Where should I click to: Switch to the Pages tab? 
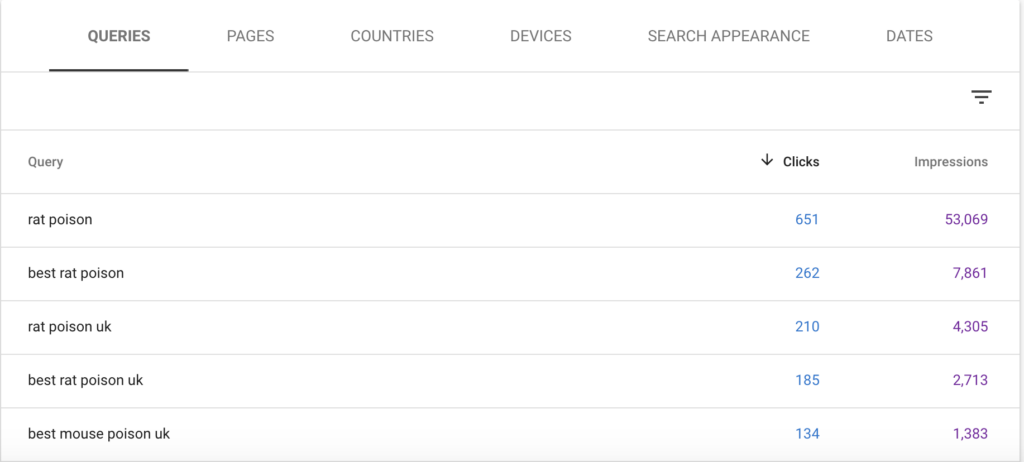250,36
